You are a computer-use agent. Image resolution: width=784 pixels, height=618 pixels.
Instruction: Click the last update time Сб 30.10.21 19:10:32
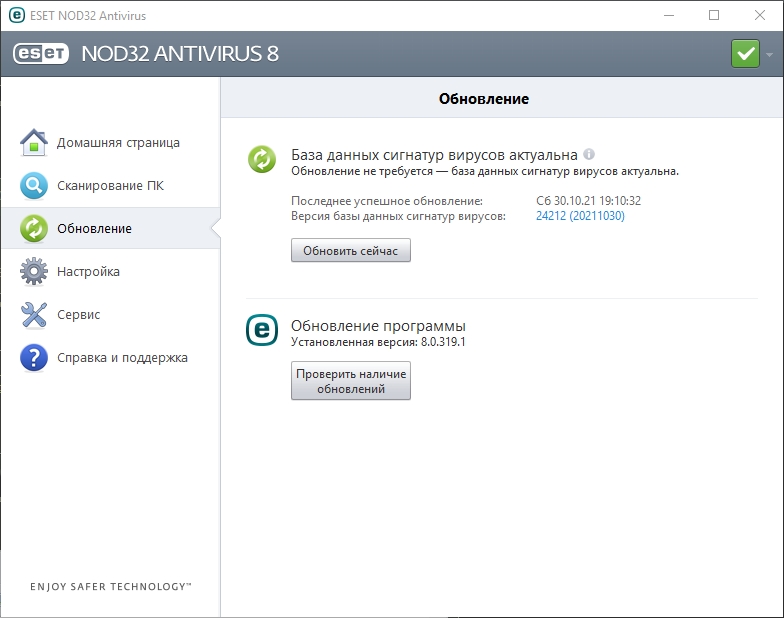[x=588, y=201]
